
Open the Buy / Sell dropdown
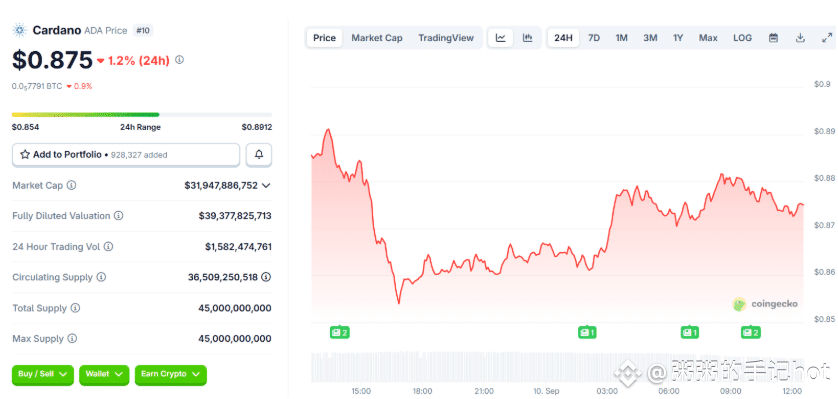[x=43, y=374]
